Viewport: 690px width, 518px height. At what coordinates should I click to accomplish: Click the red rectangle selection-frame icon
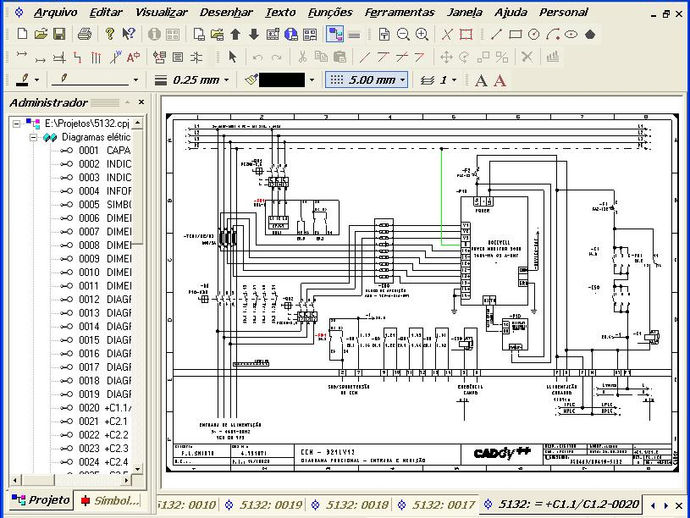coord(466,34)
